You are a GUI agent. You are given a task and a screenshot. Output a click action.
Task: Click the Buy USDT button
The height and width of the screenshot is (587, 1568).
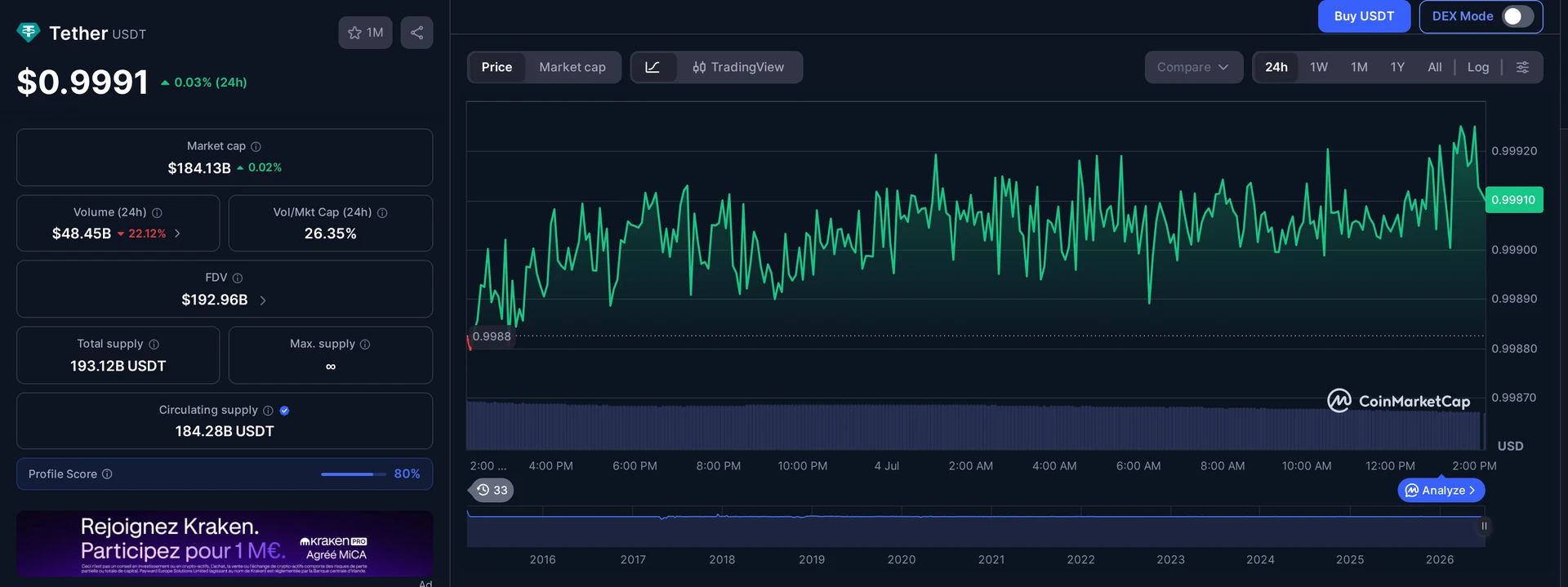(1364, 16)
